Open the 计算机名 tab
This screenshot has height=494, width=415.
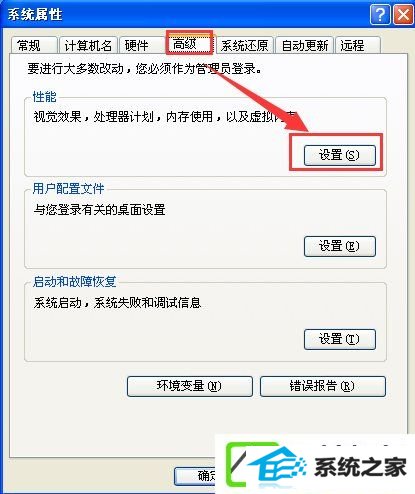click(88, 45)
